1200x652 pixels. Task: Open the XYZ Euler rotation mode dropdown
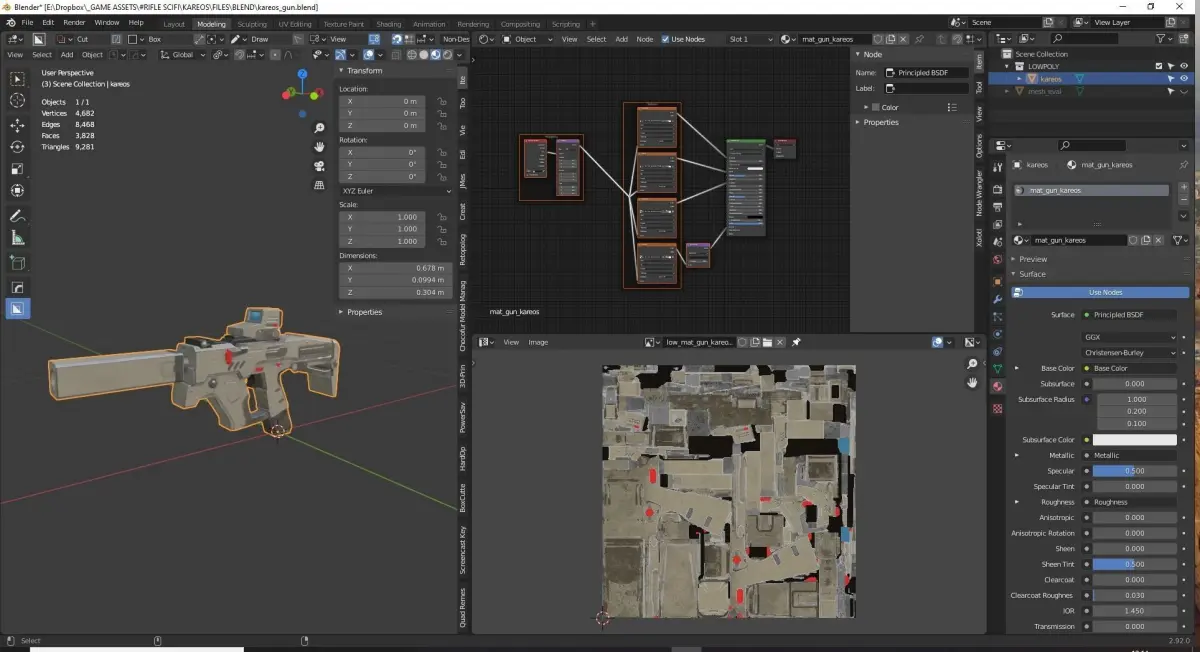pyautogui.click(x=395, y=190)
